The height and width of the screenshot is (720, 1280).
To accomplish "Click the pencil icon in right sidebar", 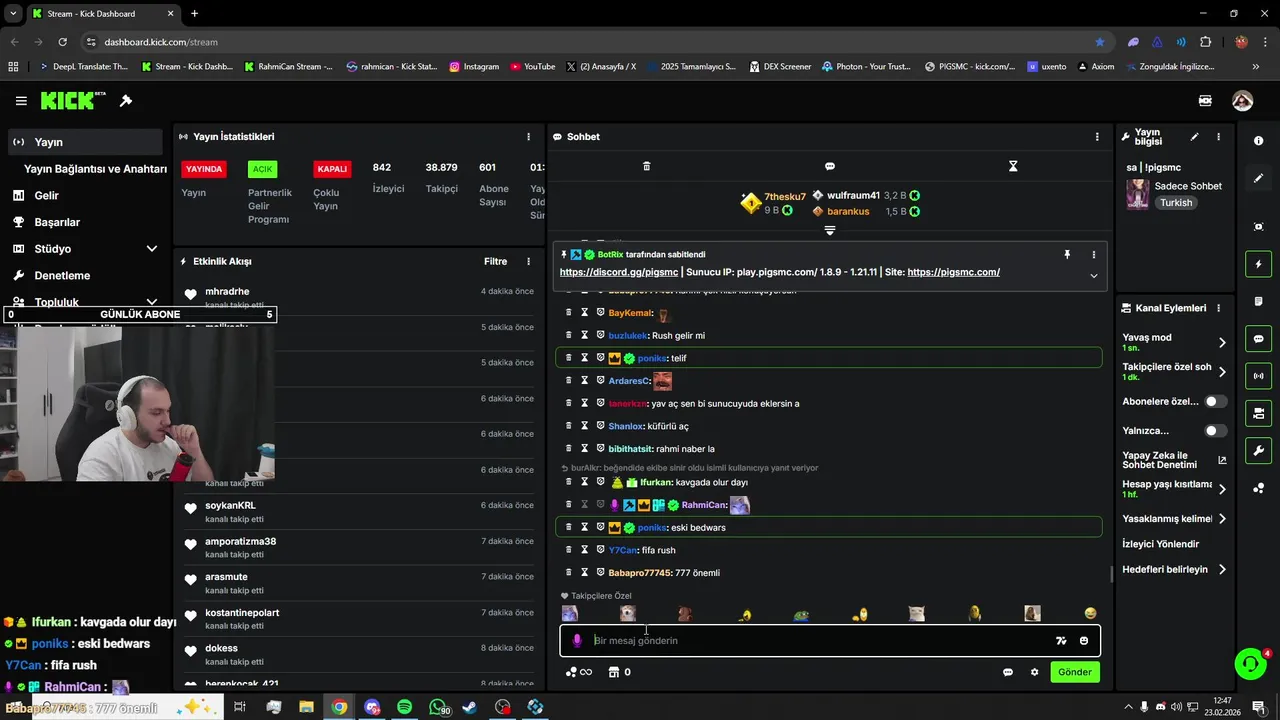I will coord(1258,178).
